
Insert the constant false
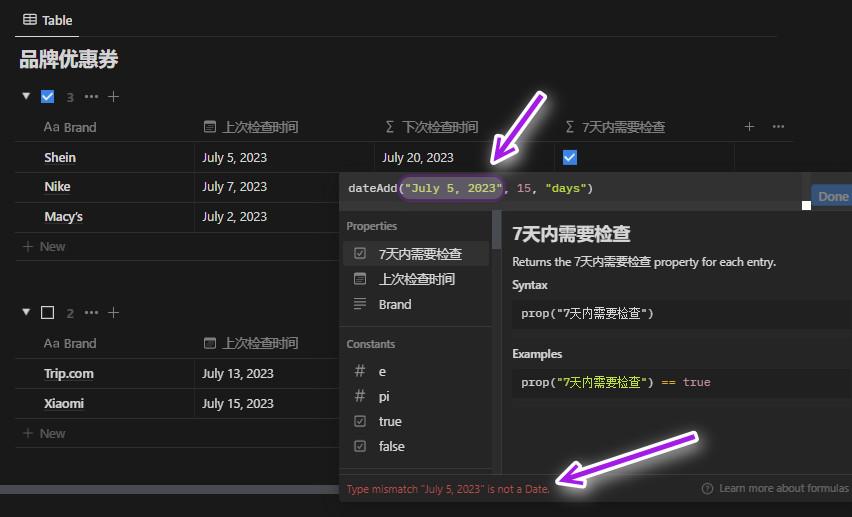[x=416, y=446]
